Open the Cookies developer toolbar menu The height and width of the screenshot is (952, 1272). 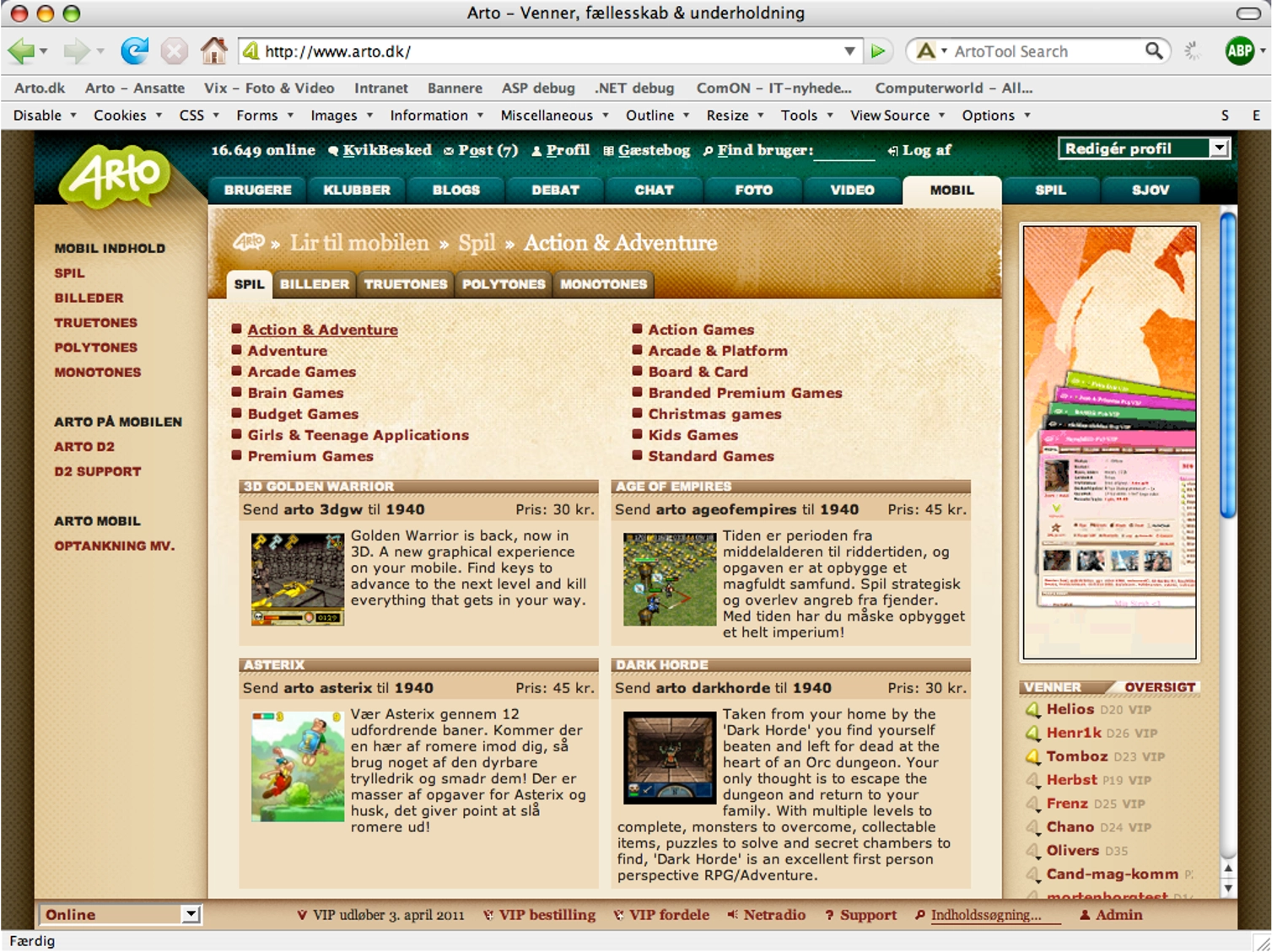[x=127, y=116]
